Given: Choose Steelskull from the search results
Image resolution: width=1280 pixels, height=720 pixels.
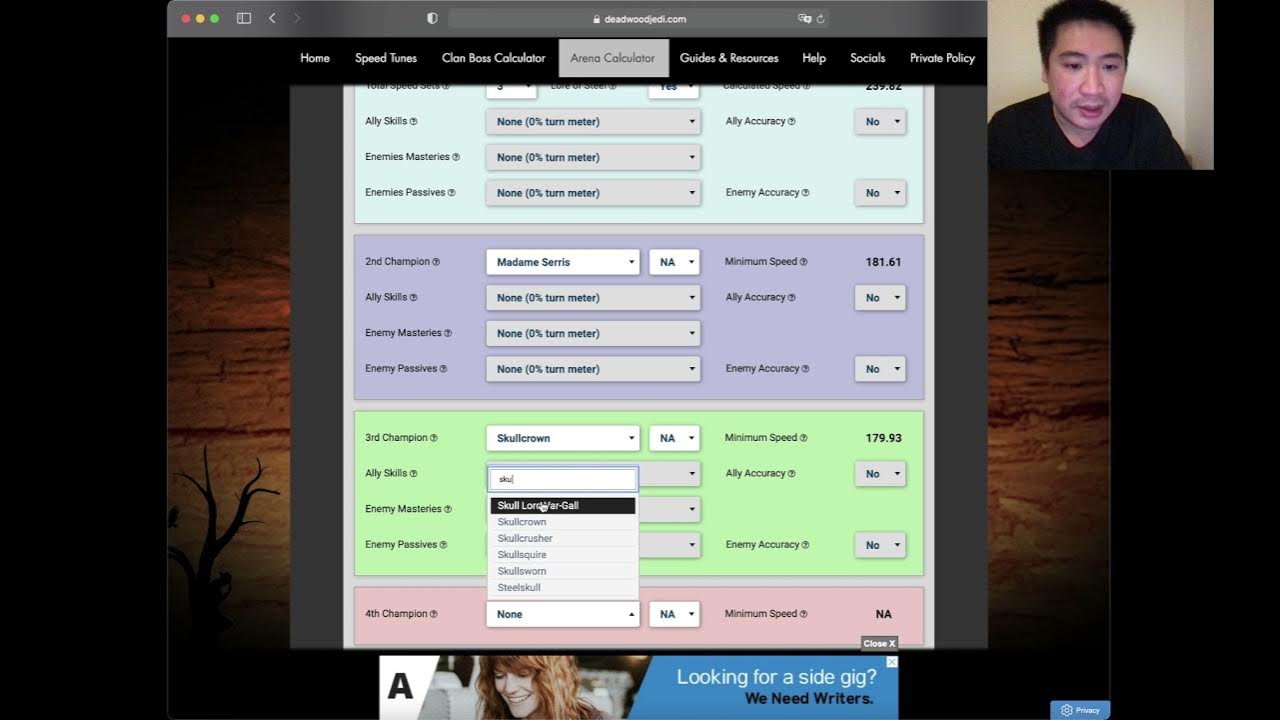Looking at the screenshot, I should click(x=563, y=587).
